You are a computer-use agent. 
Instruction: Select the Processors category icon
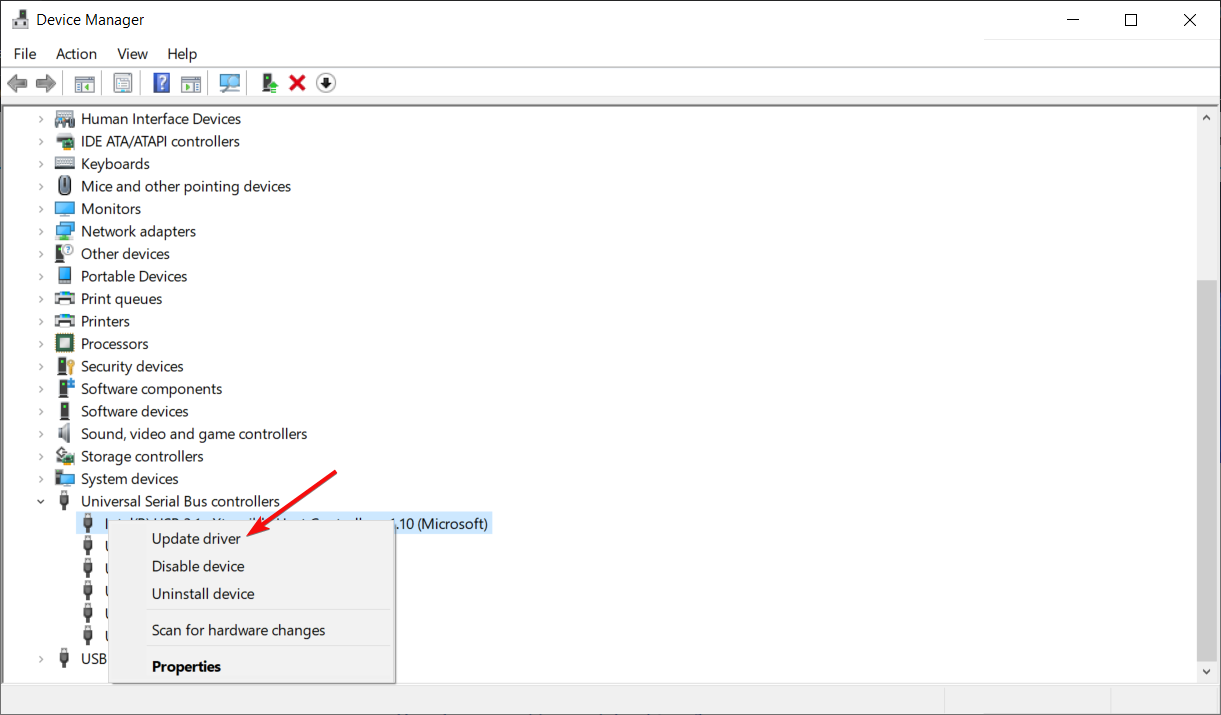[65, 344]
